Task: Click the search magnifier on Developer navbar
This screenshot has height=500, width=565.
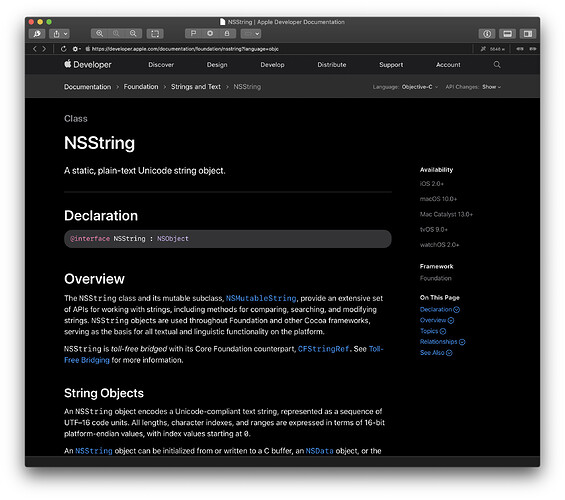Action: pos(497,64)
